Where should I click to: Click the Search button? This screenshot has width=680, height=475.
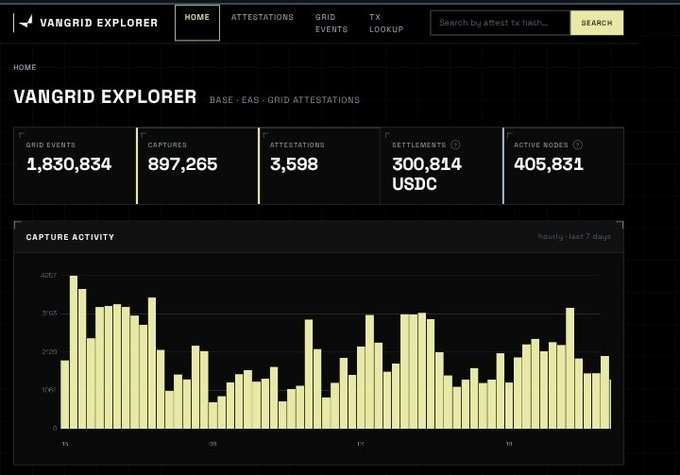pyautogui.click(x=597, y=23)
